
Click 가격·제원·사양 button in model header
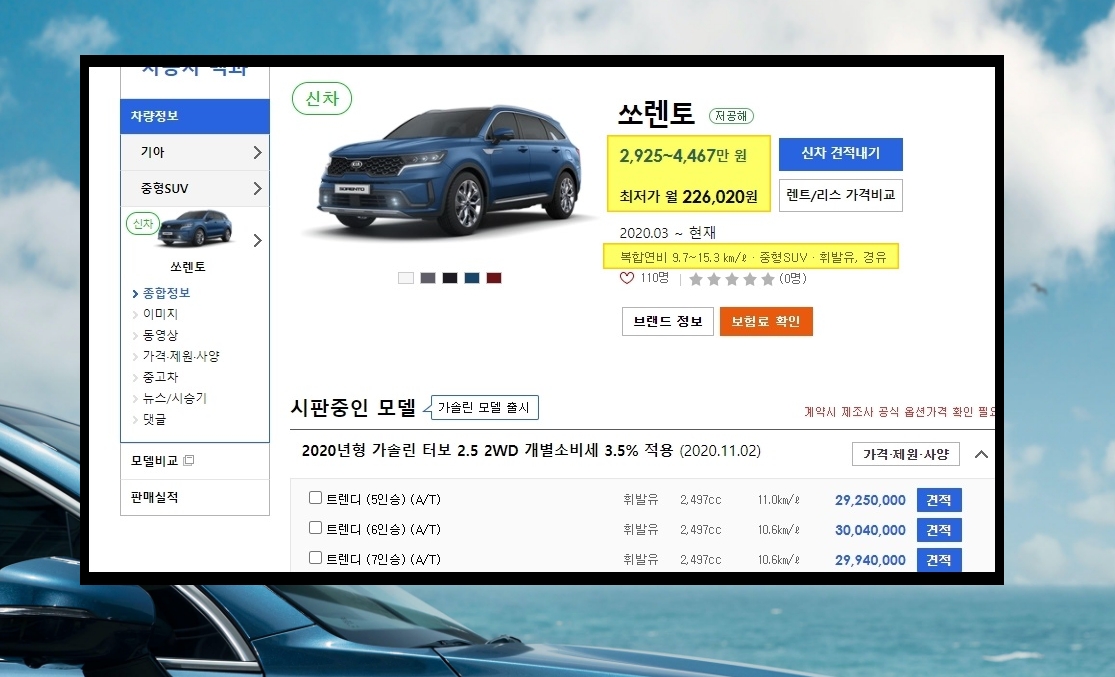pyautogui.click(x=906, y=454)
